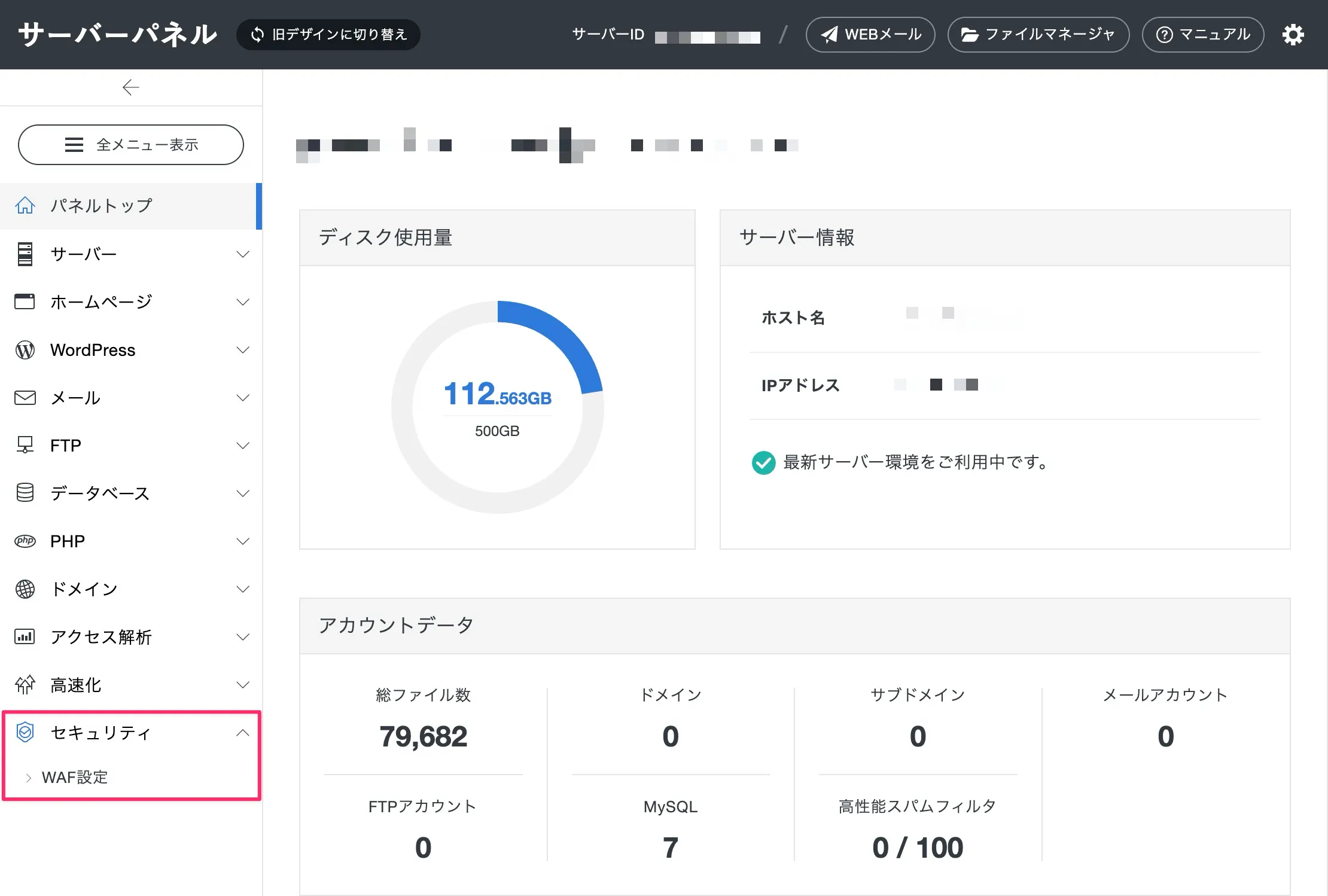
Task: Click the PHP badge icon in the sidebar
Action: click(25, 541)
